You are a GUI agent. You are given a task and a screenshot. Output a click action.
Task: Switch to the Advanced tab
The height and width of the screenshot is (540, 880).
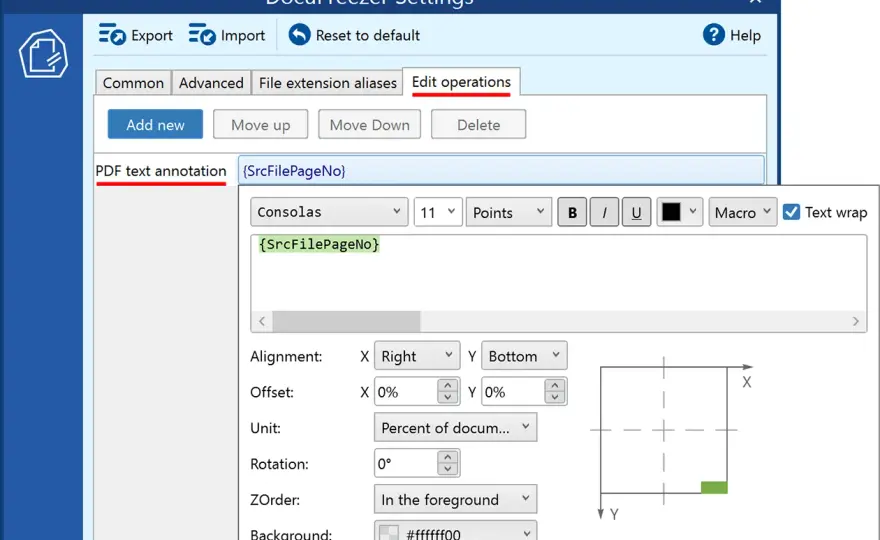click(211, 83)
